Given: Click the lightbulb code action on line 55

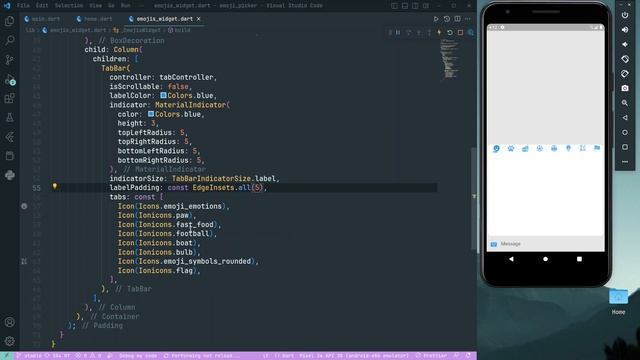Looking at the screenshot, I should [54, 187].
